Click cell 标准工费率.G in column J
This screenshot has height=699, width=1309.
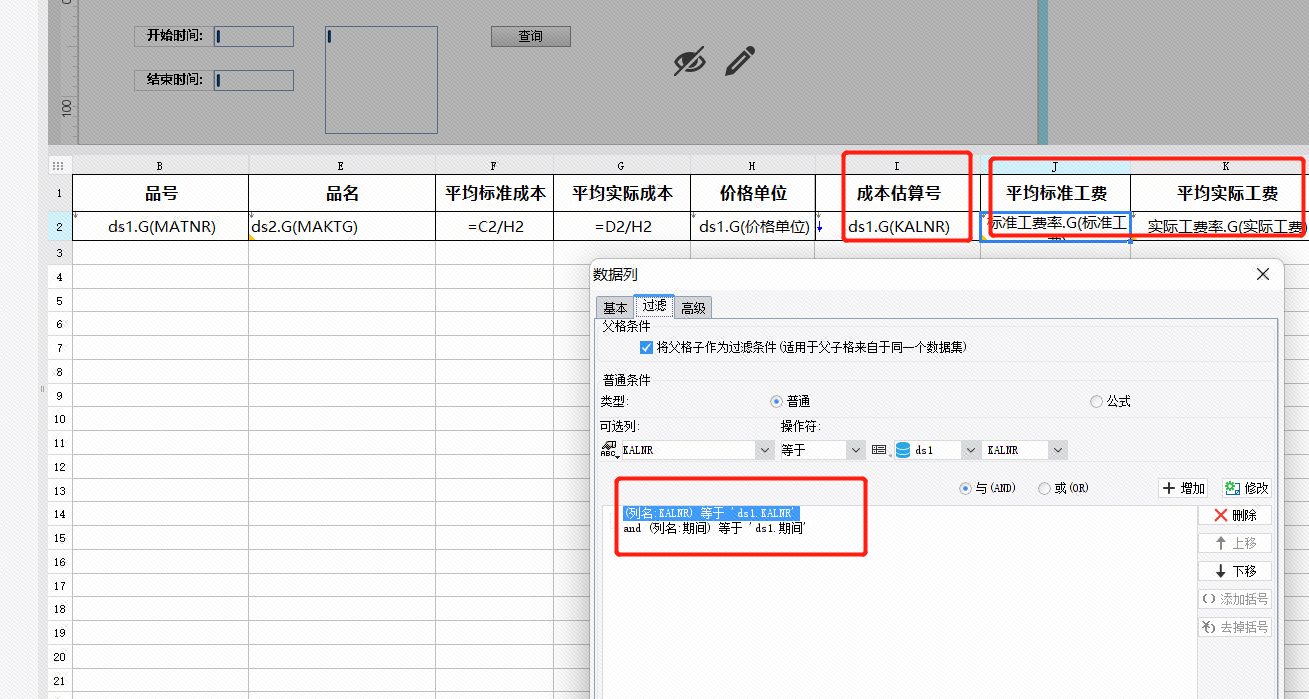[x=1055, y=226]
